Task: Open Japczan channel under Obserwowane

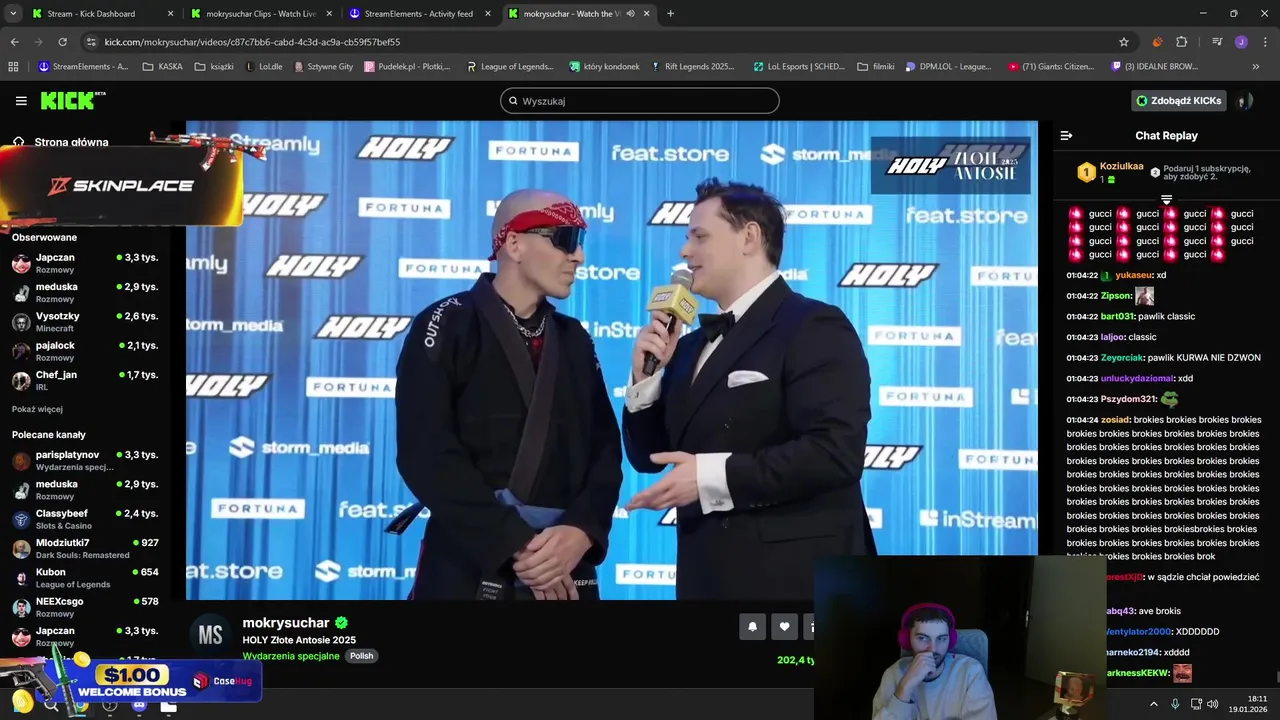Action: coord(85,263)
